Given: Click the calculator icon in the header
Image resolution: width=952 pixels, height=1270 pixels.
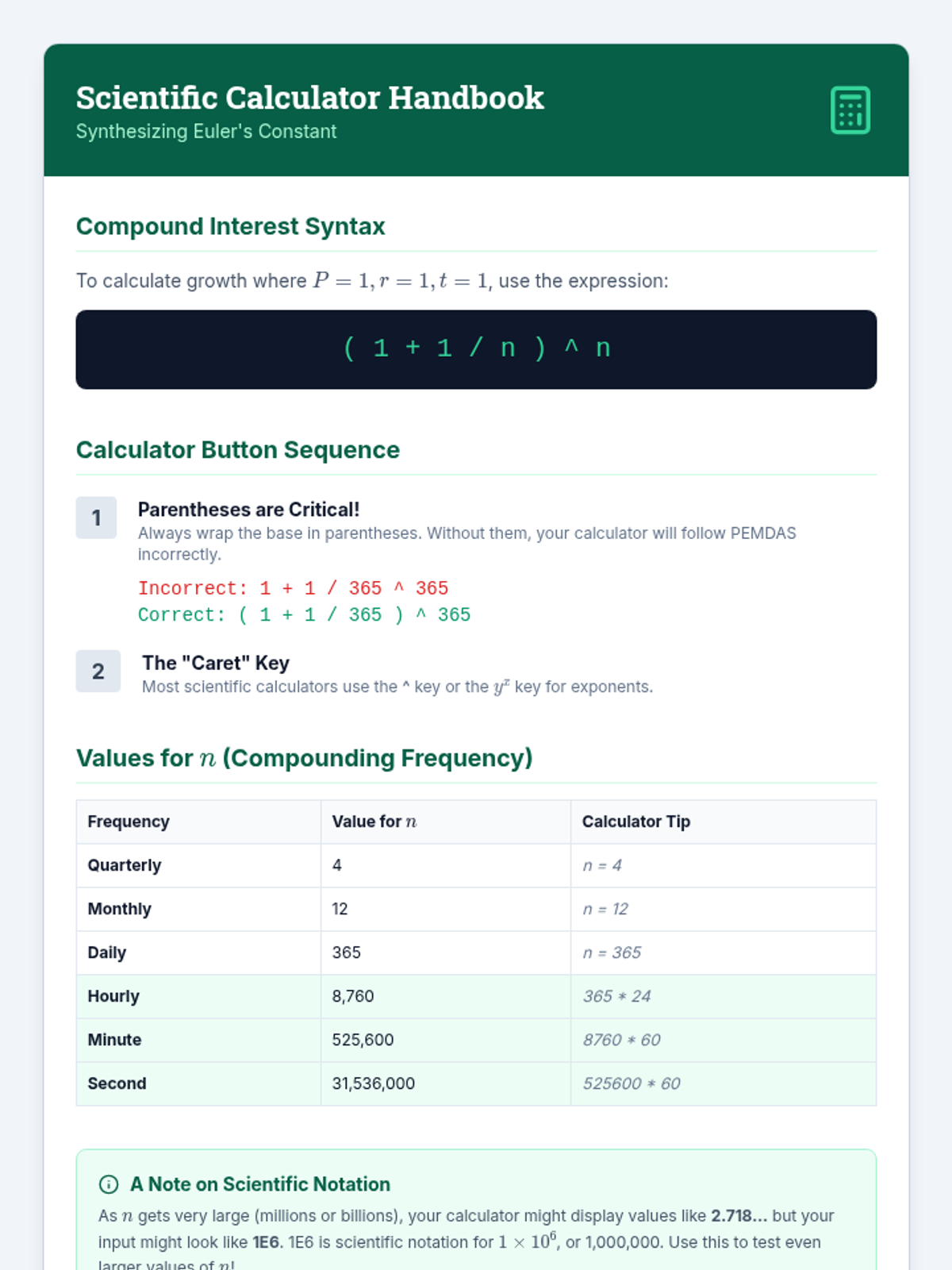Looking at the screenshot, I should coord(850,110).
